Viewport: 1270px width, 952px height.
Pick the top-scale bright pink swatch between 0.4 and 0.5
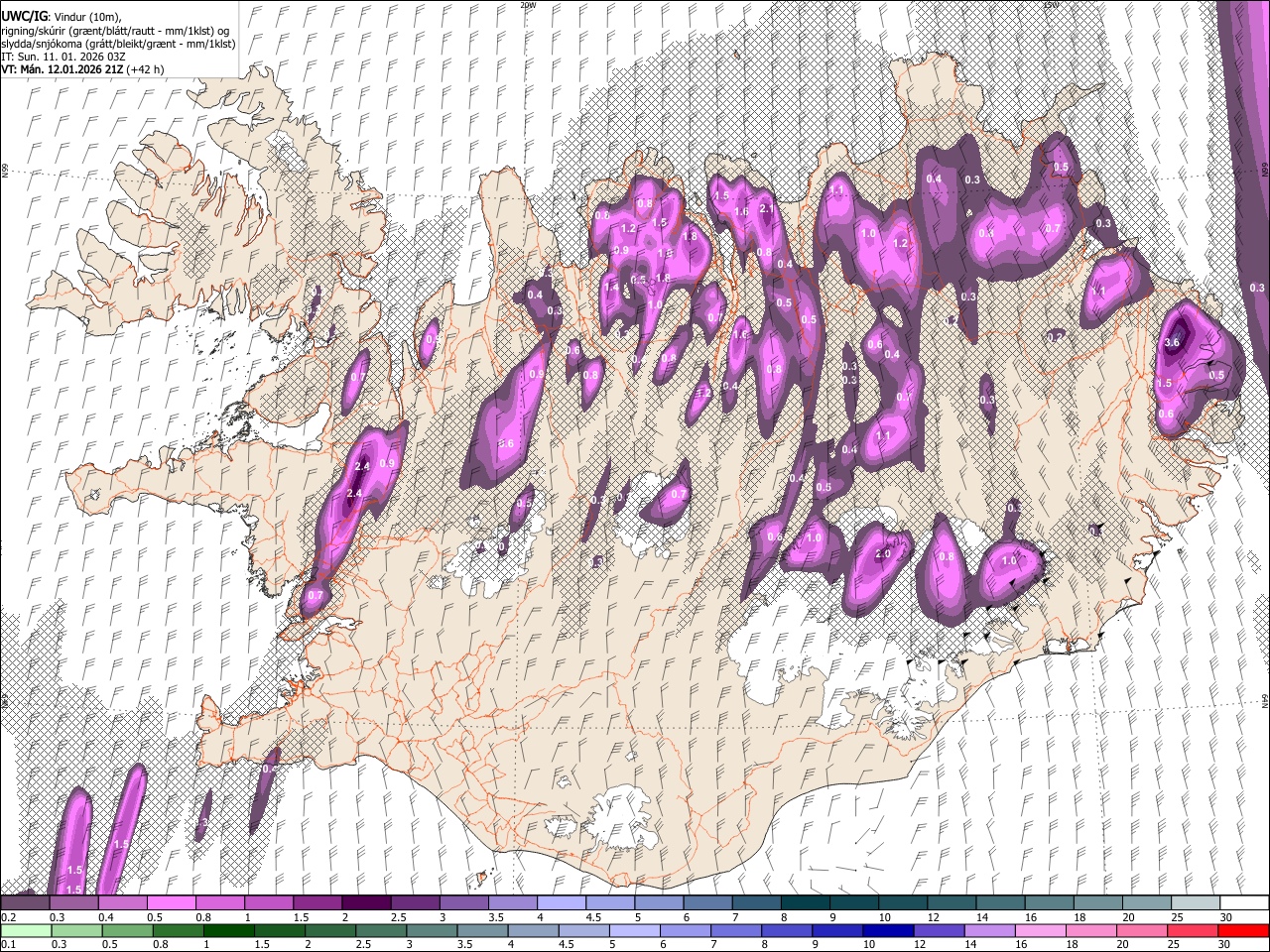[122, 903]
